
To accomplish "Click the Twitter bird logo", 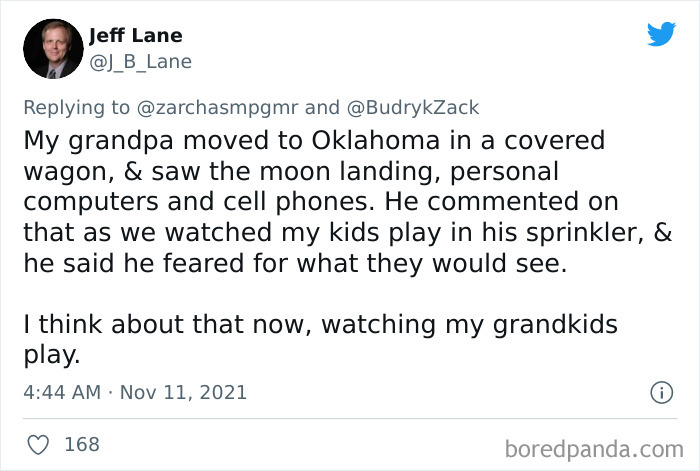I will tap(661, 34).
